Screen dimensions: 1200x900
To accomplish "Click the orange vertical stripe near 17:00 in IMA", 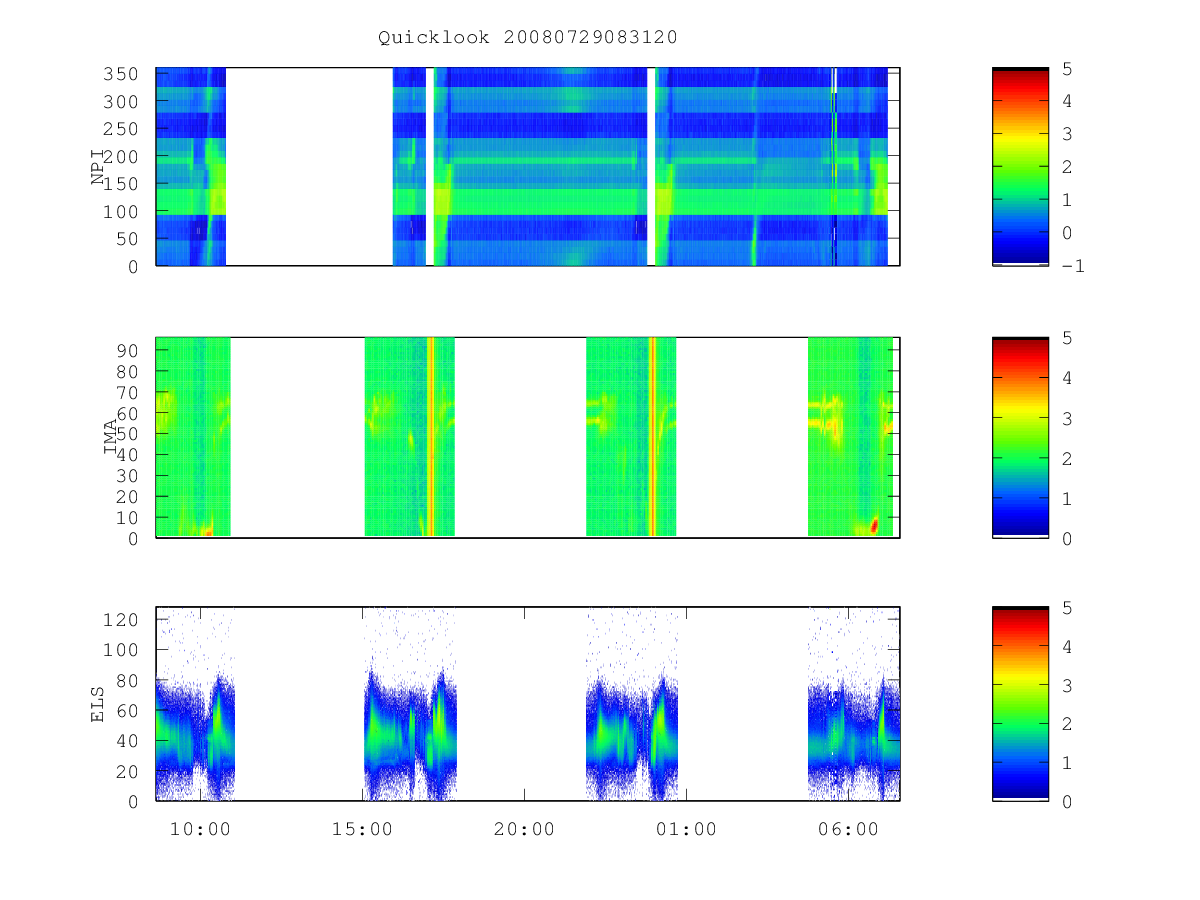I will click(x=430, y=437).
